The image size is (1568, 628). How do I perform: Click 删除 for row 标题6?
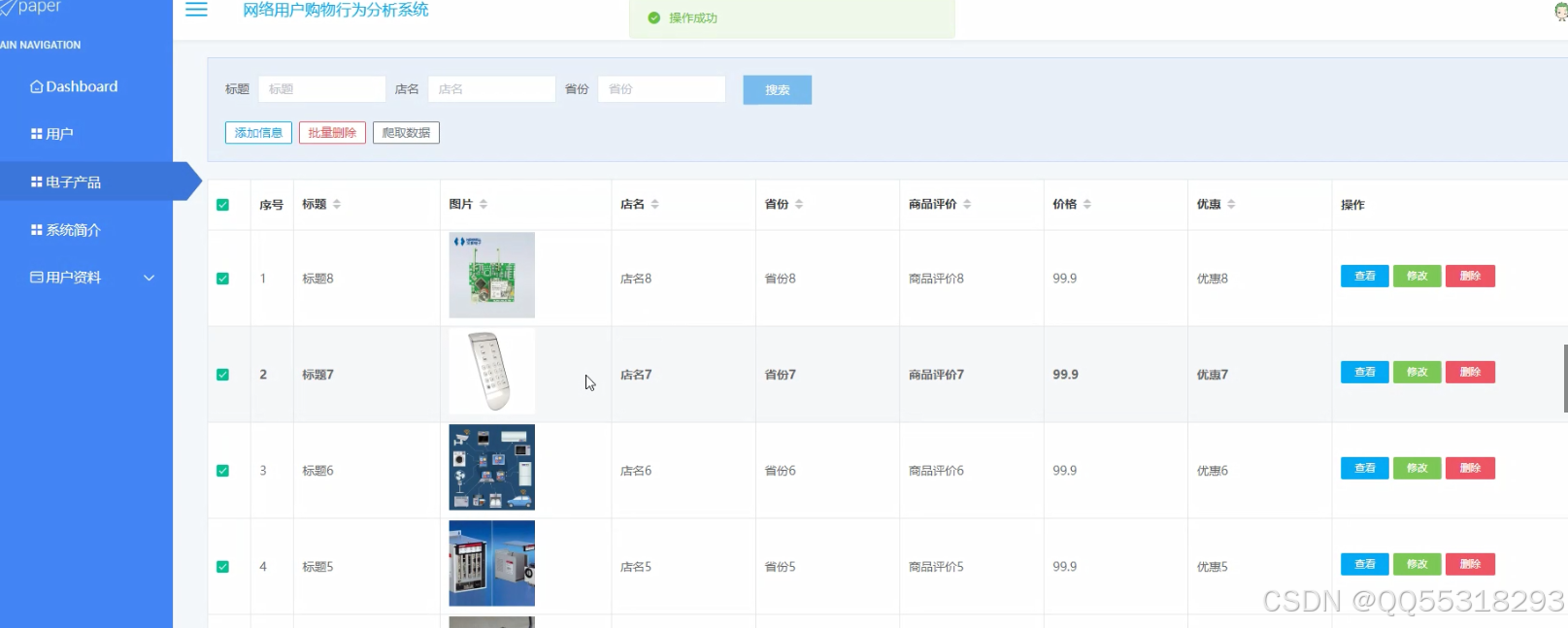(1470, 468)
